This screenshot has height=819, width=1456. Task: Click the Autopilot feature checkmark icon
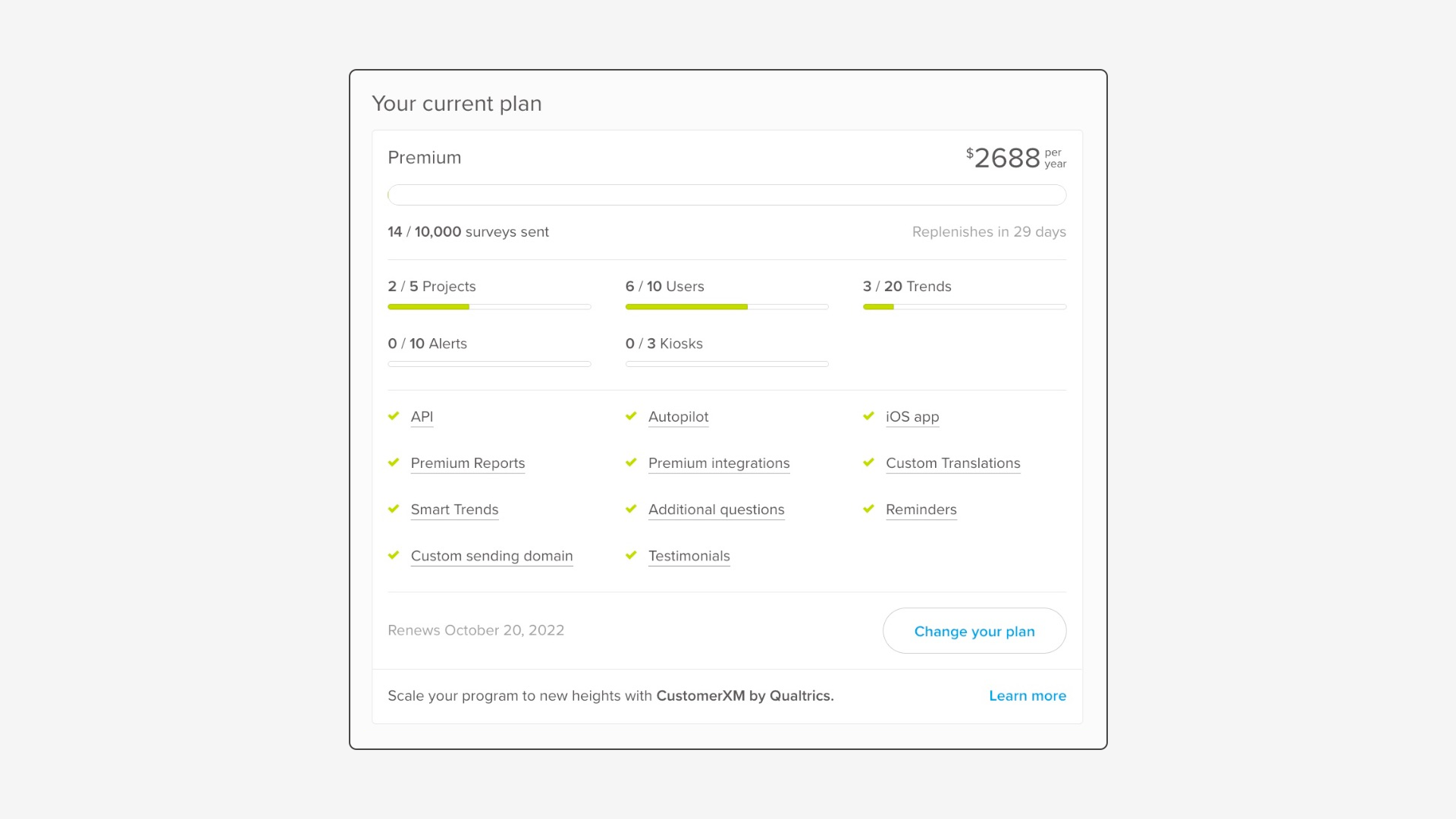tap(631, 416)
